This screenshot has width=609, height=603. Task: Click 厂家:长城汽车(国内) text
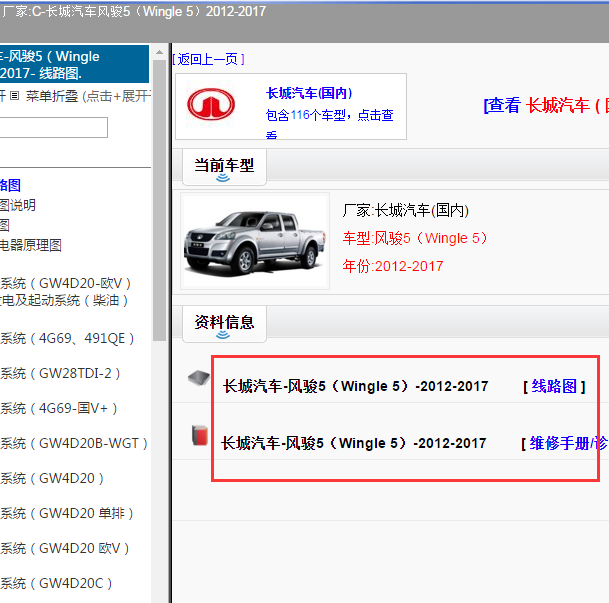pos(405,210)
